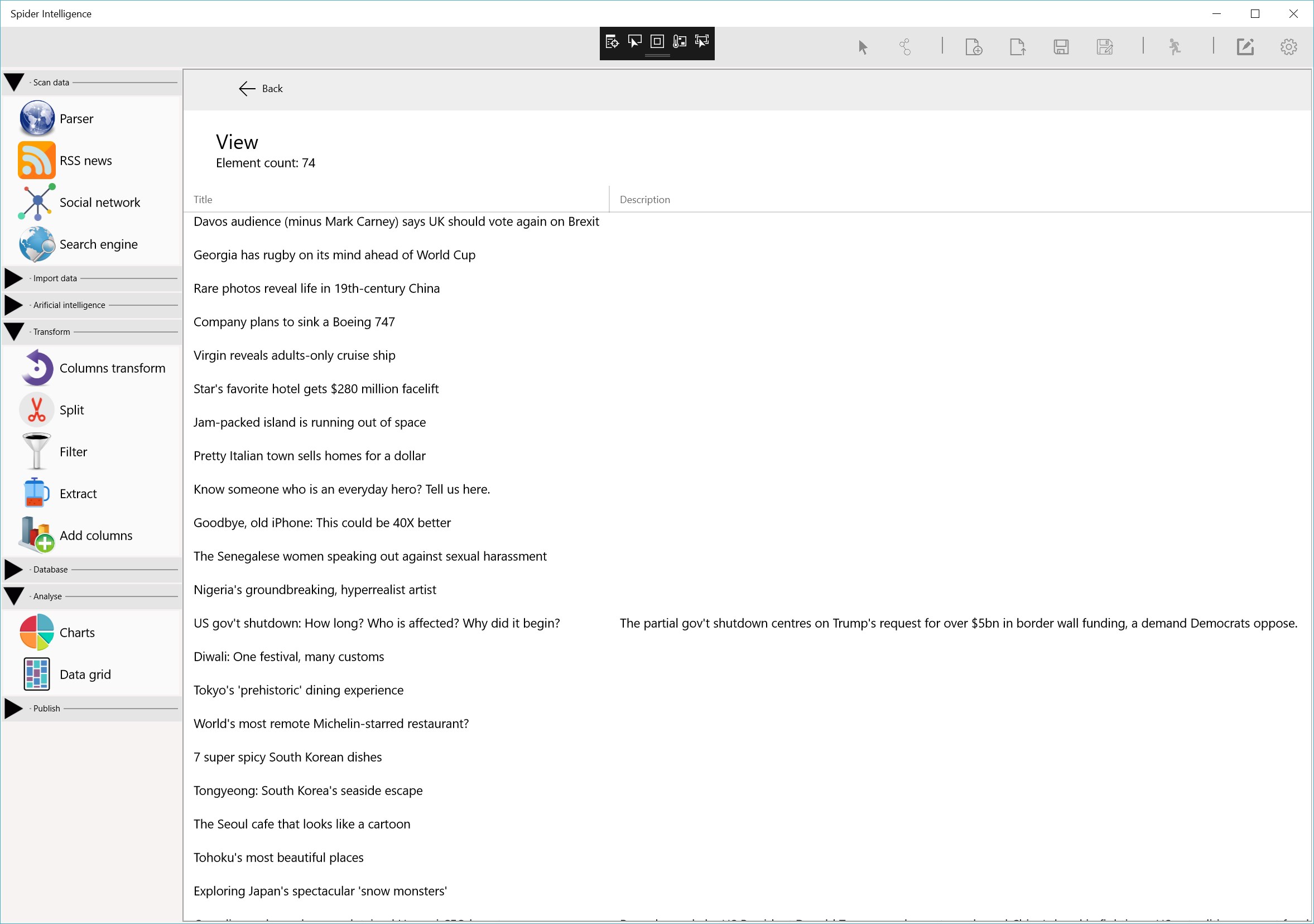Click the save floppy disk icon

pyautogui.click(x=1061, y=47)
